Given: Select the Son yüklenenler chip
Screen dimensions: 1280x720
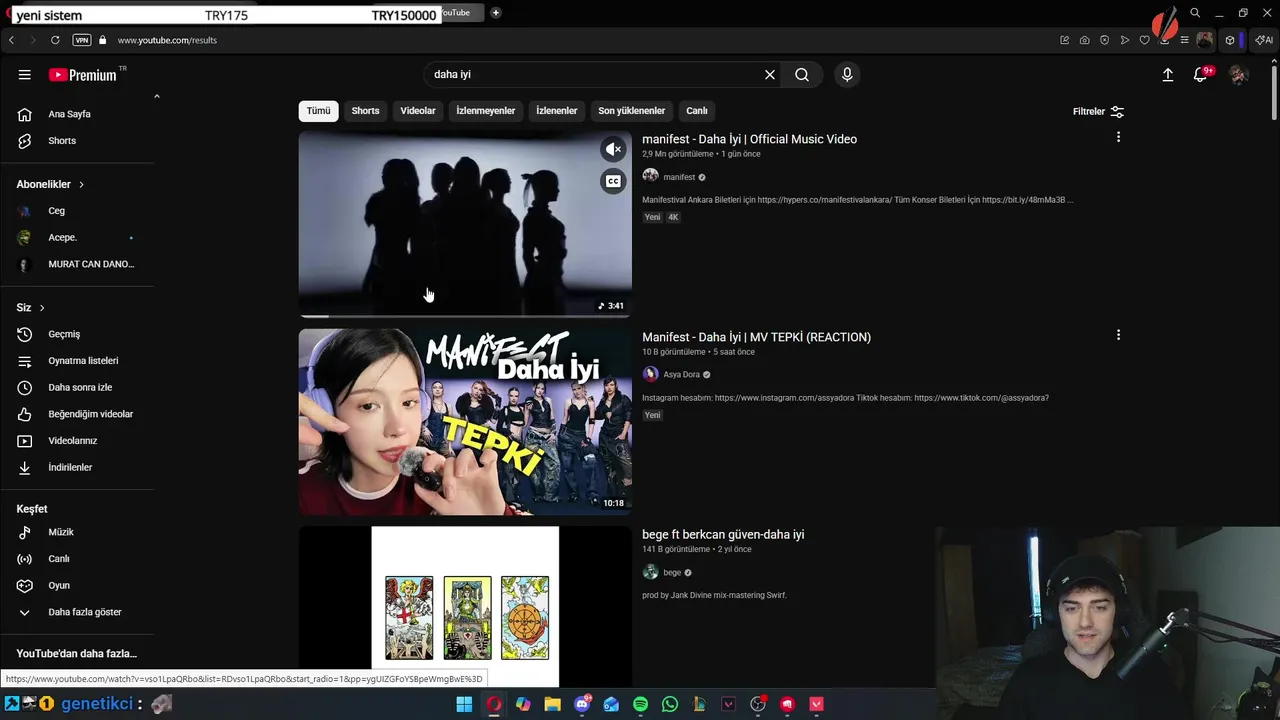Looking at the screenshot, I should point(631,111).
